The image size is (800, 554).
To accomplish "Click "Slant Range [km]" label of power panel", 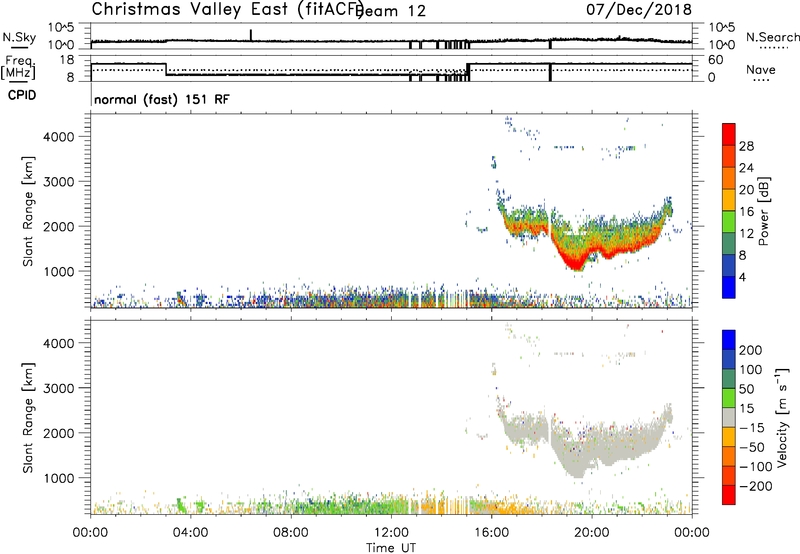I will coord(28,211).
